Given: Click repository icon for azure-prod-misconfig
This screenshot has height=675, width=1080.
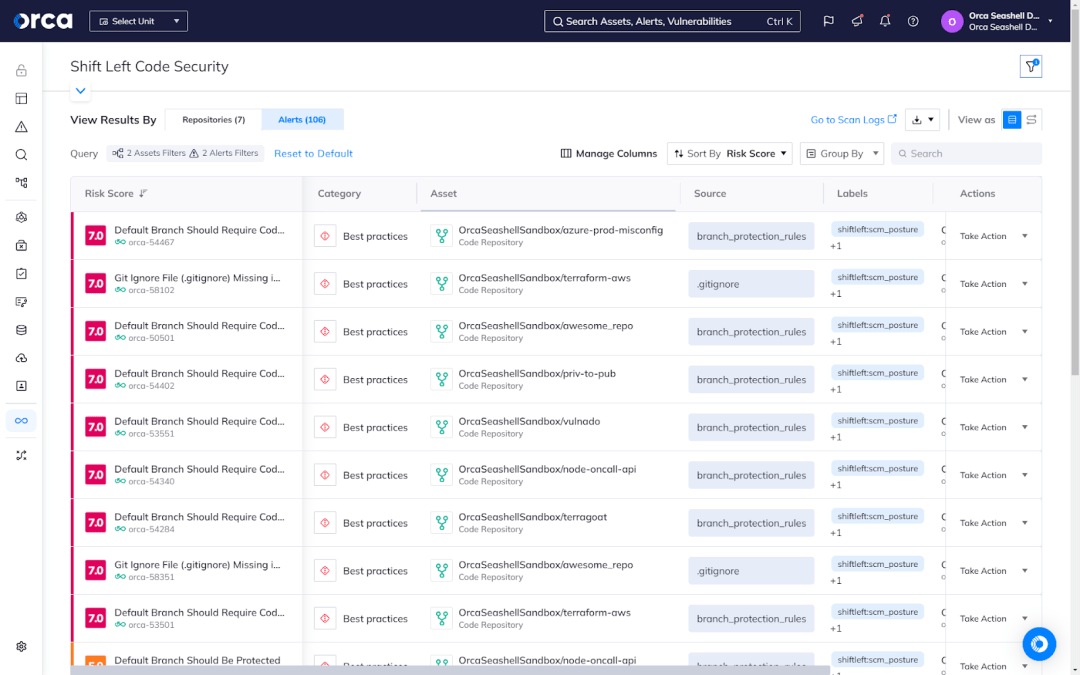Looking at the screenshot, I should [442, 236].
